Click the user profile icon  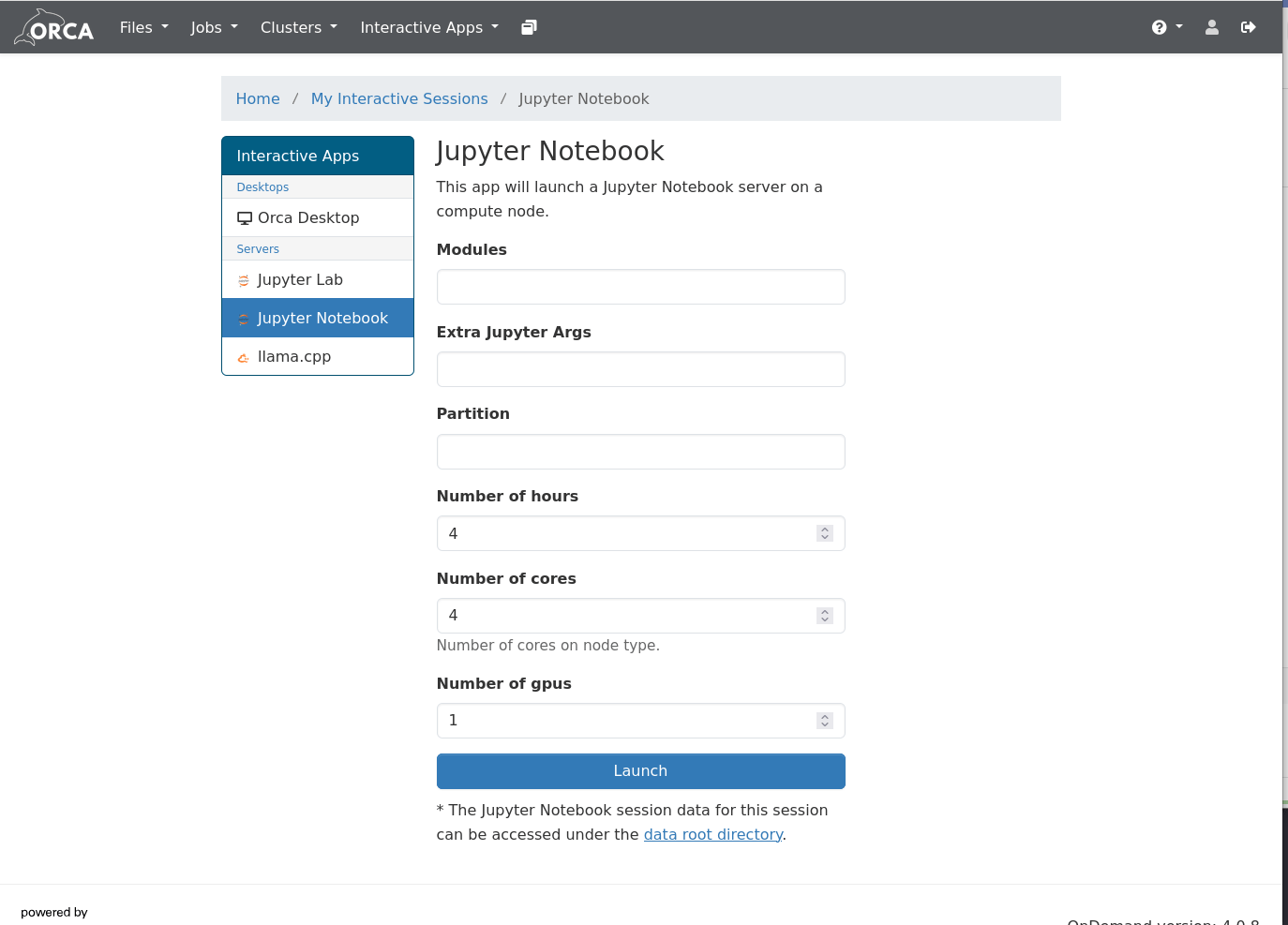tap(1211, 27)
